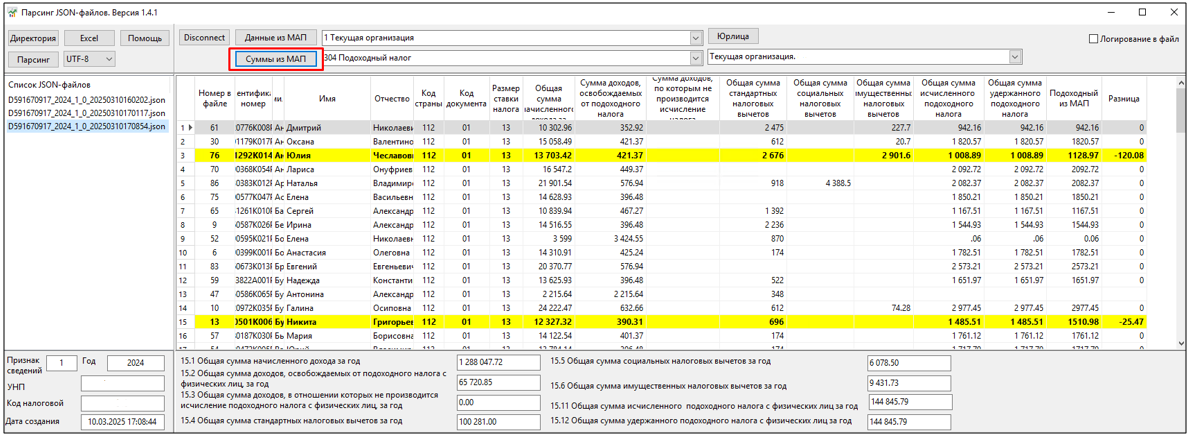This screenshot has height=436, width=1189.
Task: Sort by the Разница column header
Action: pyautogui.click(x=1124, y=99)
